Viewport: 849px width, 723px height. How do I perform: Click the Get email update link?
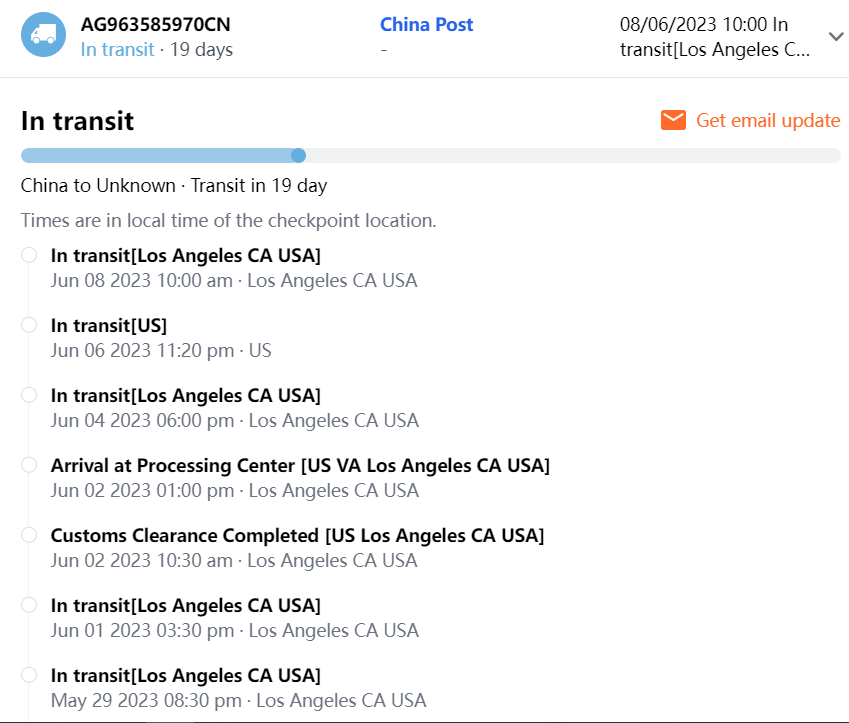767,120
